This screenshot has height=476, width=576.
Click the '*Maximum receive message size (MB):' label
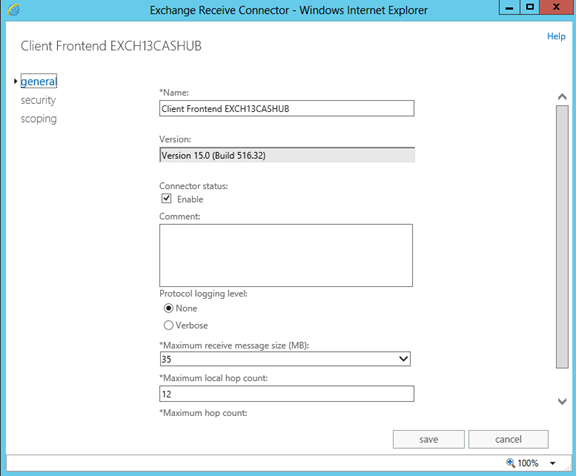[234, 346]
